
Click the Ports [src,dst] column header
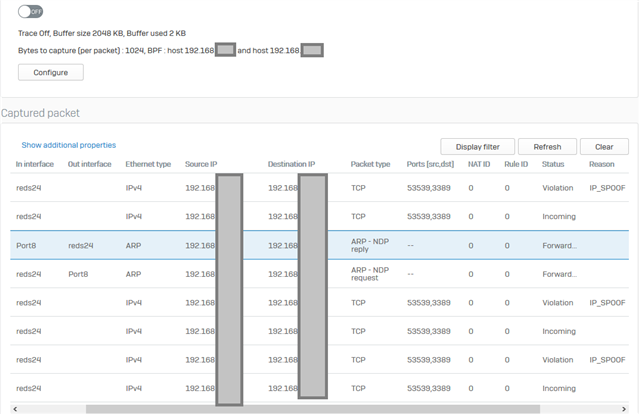click(x=430, y=164)
